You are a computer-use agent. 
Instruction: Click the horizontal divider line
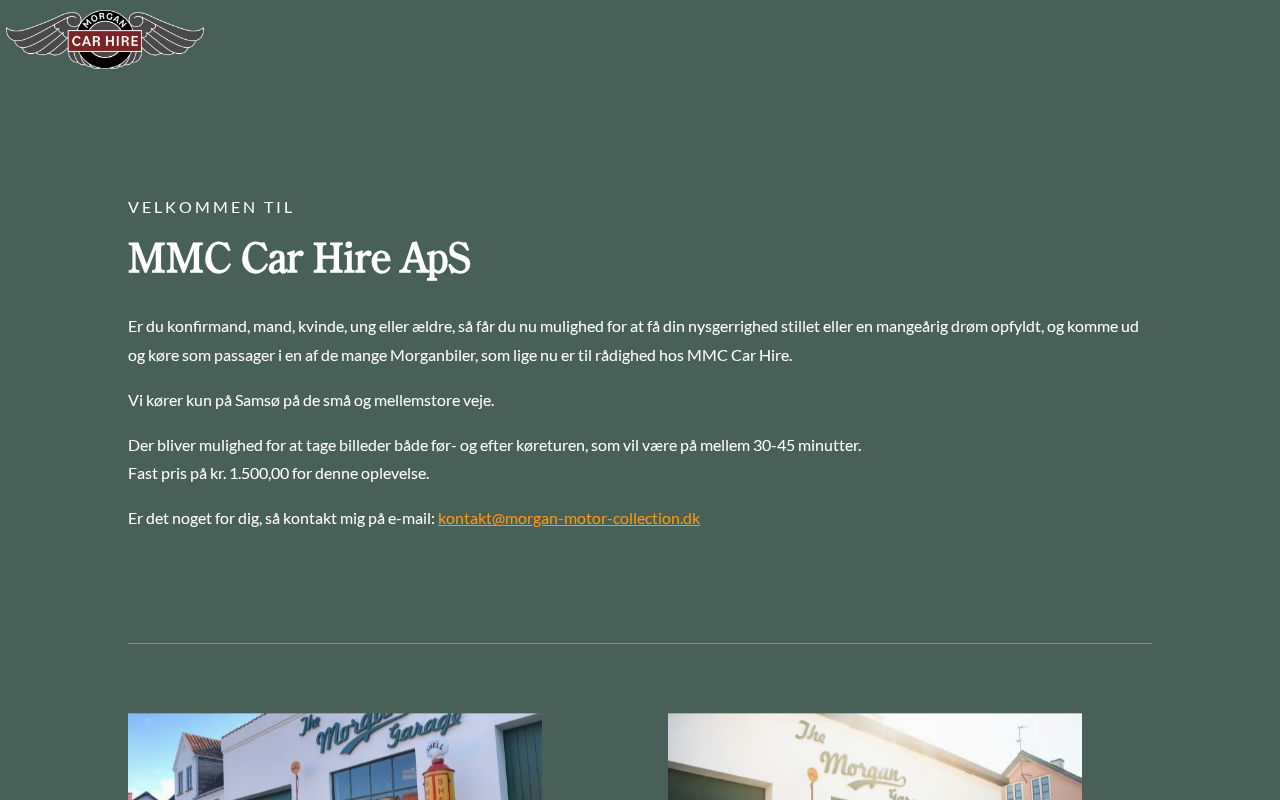(x=640, y=643)
